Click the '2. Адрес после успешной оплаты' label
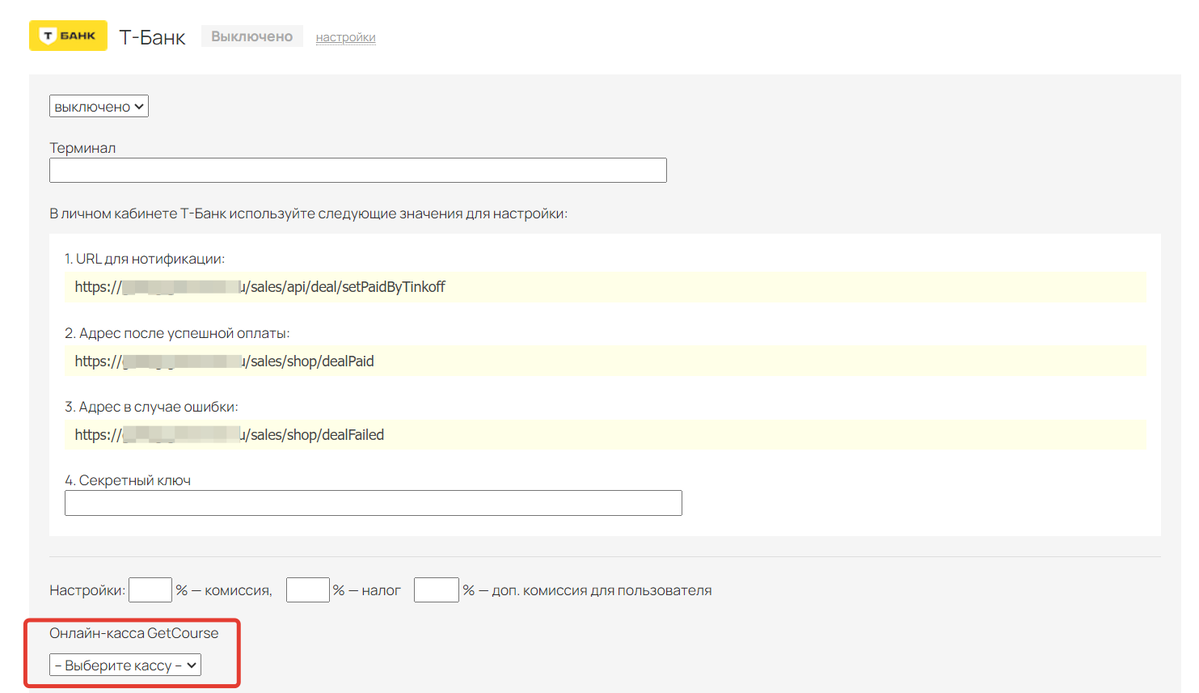 (x=177, y=333)
